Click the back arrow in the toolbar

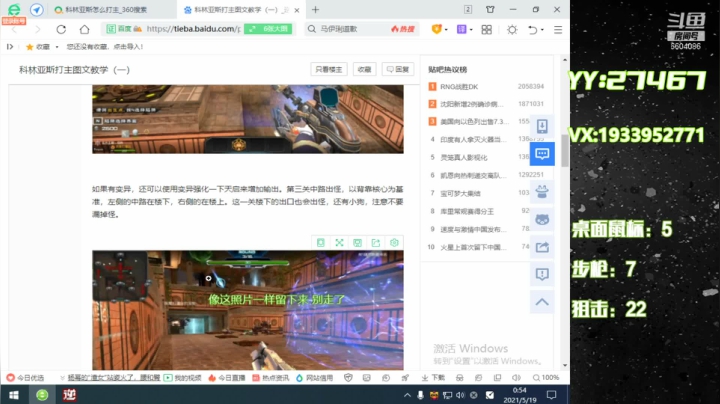[x=14, y=29]
